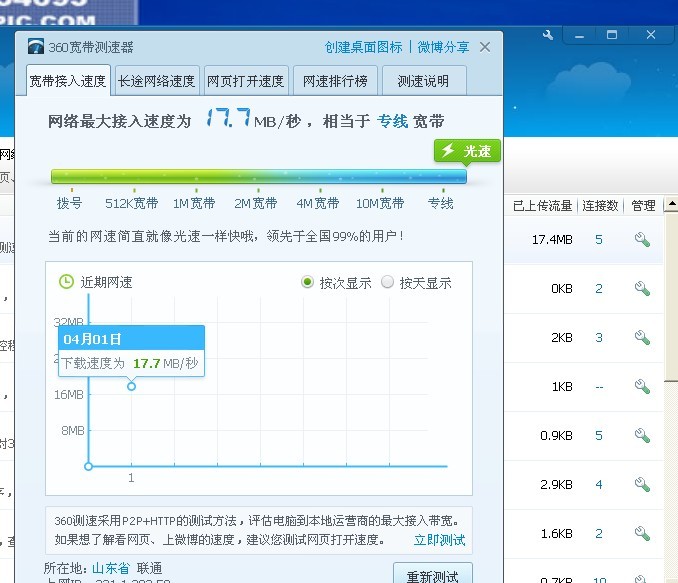Open the 测速说明 tab

(424, 80)
